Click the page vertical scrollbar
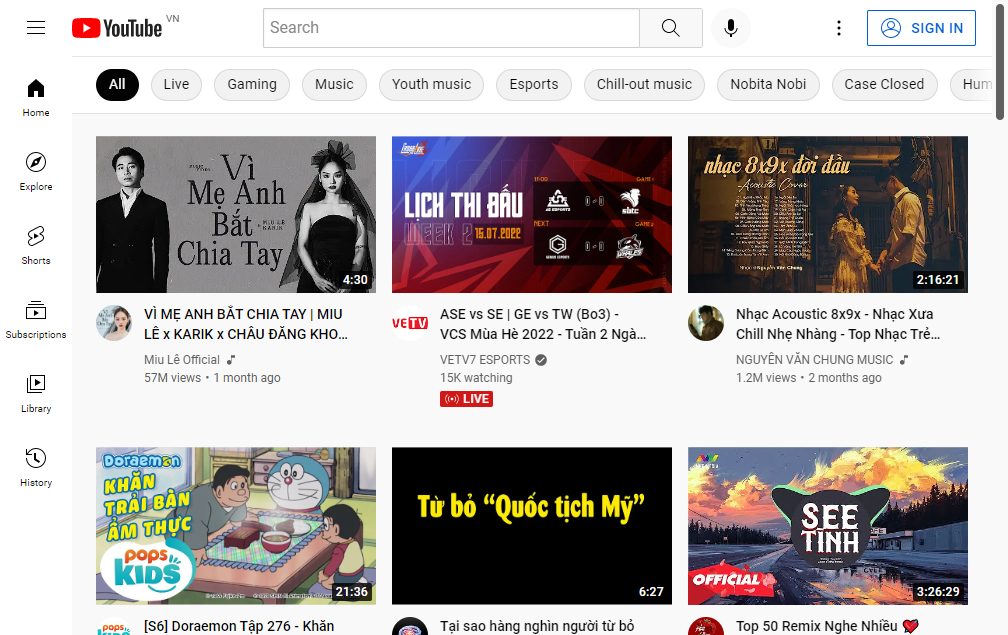 coord(1000,61)
